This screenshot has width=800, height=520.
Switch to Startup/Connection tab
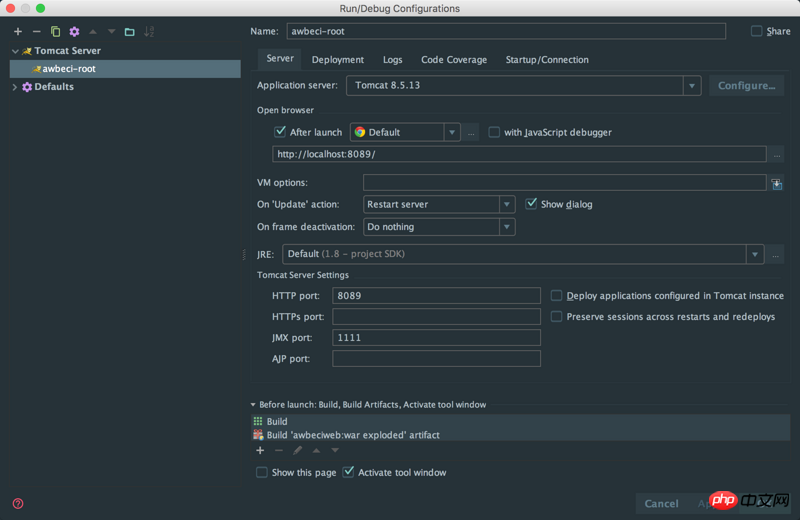[x=547, y=60]
